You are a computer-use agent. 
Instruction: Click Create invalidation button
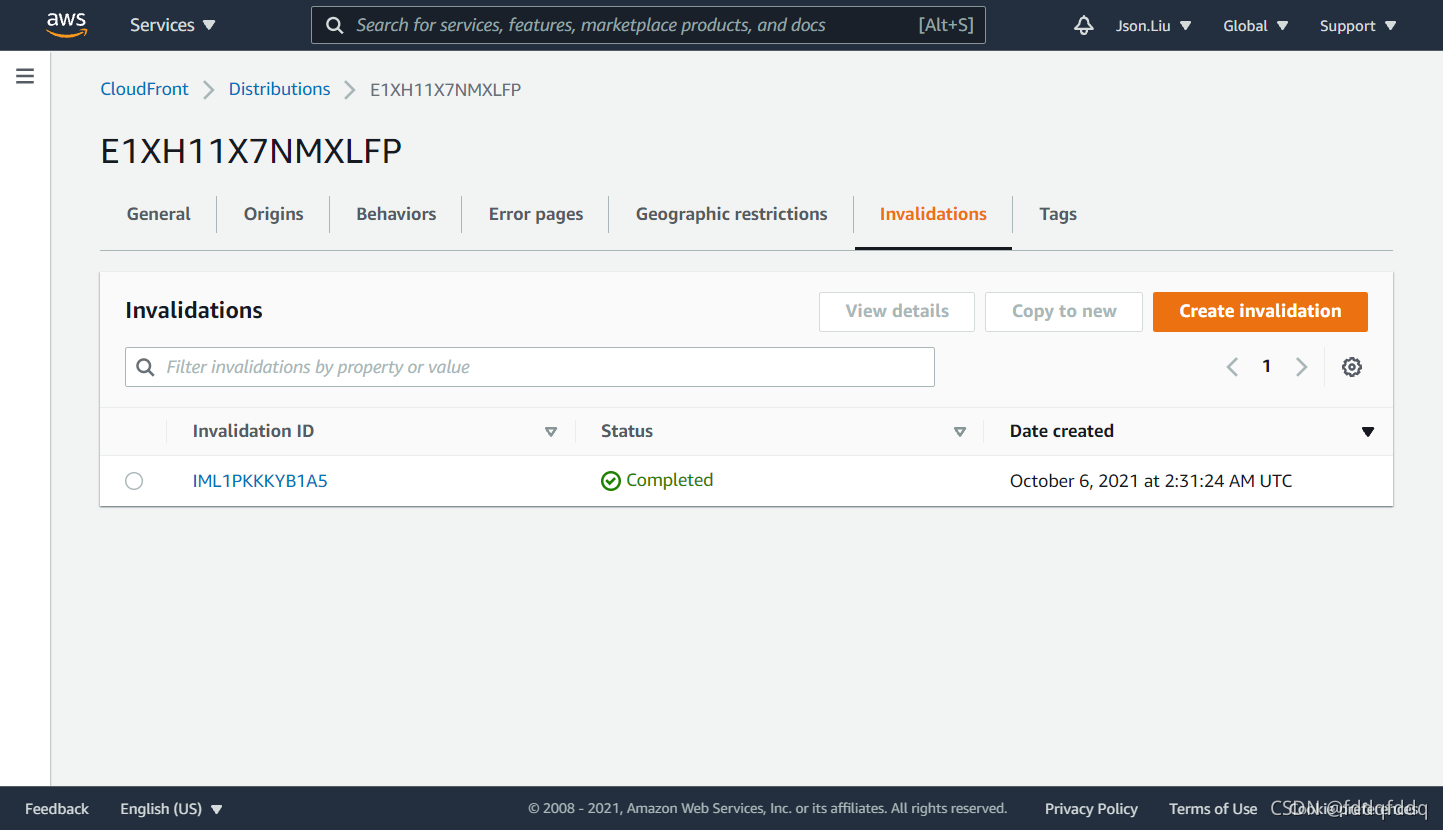coord(1260,311)
